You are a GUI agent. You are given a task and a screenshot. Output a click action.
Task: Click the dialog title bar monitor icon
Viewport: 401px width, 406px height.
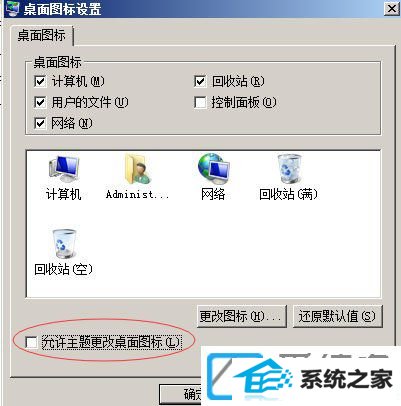(x=13, y=8)
